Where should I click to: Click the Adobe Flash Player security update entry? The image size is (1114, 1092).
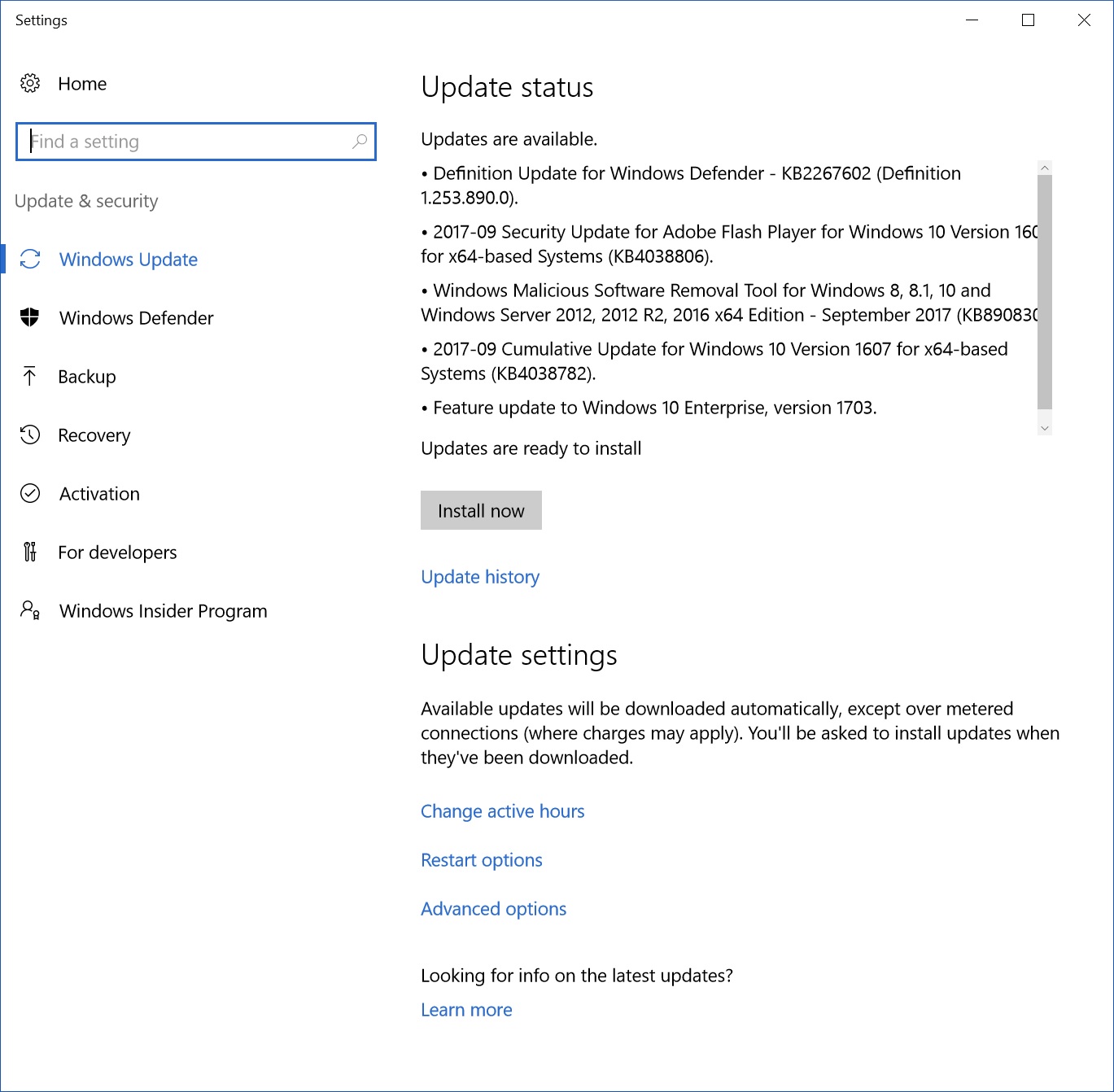pyautogui.click(x=729, y=244)
